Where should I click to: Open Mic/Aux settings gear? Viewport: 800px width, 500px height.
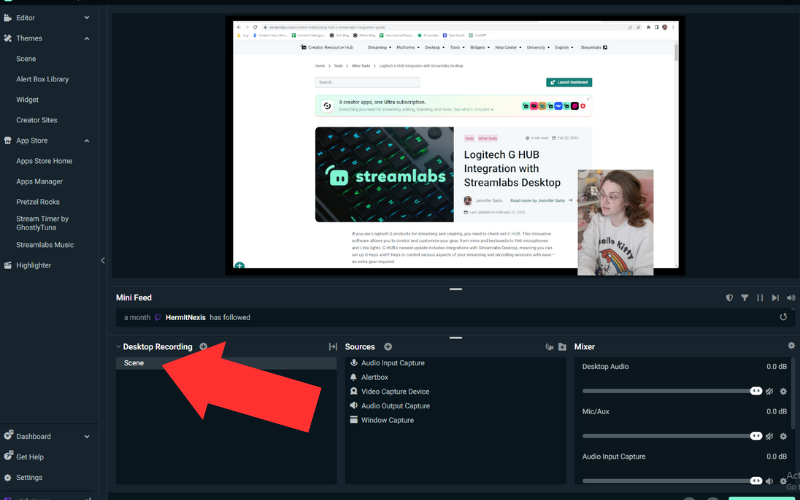pyautogui.click(x=783, y=436)
